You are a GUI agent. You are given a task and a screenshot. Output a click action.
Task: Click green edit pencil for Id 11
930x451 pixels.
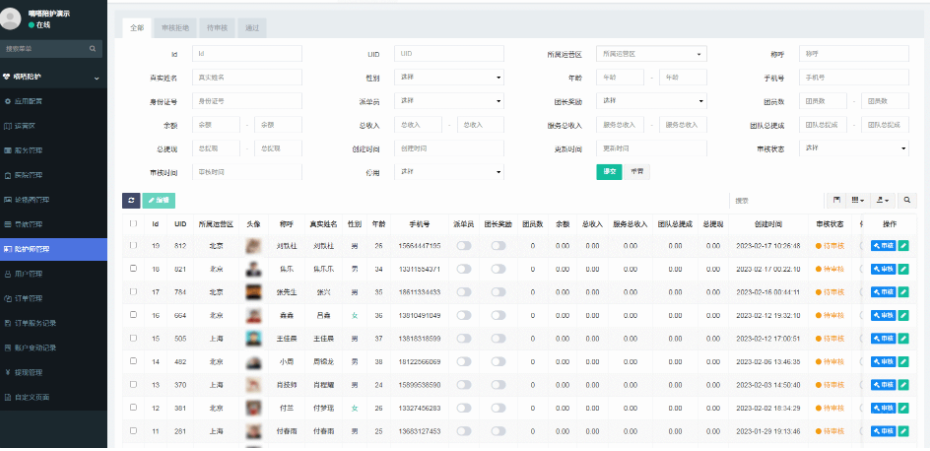[903, 431]
